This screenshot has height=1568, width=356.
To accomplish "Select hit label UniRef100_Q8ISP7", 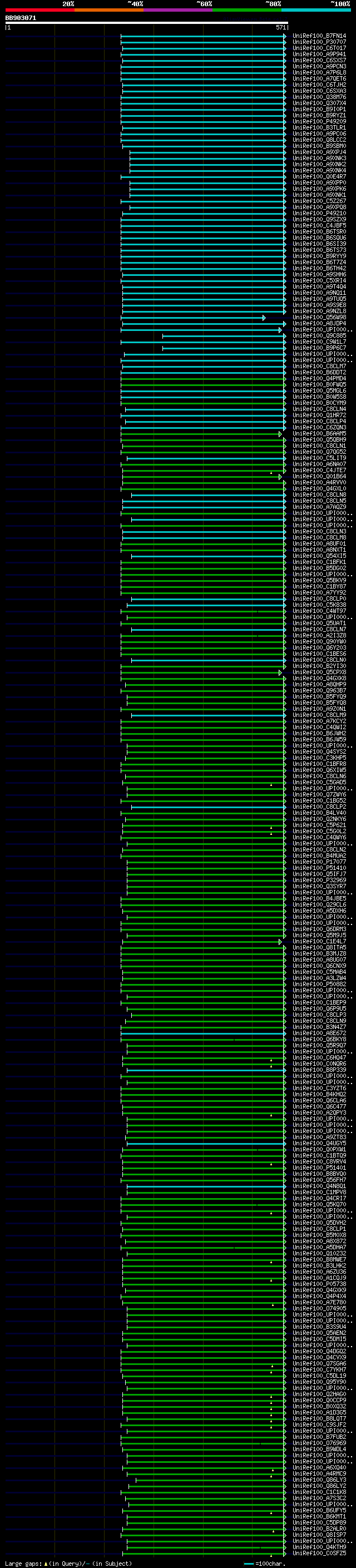I will pyautogui.click(x=319, y=1535).
